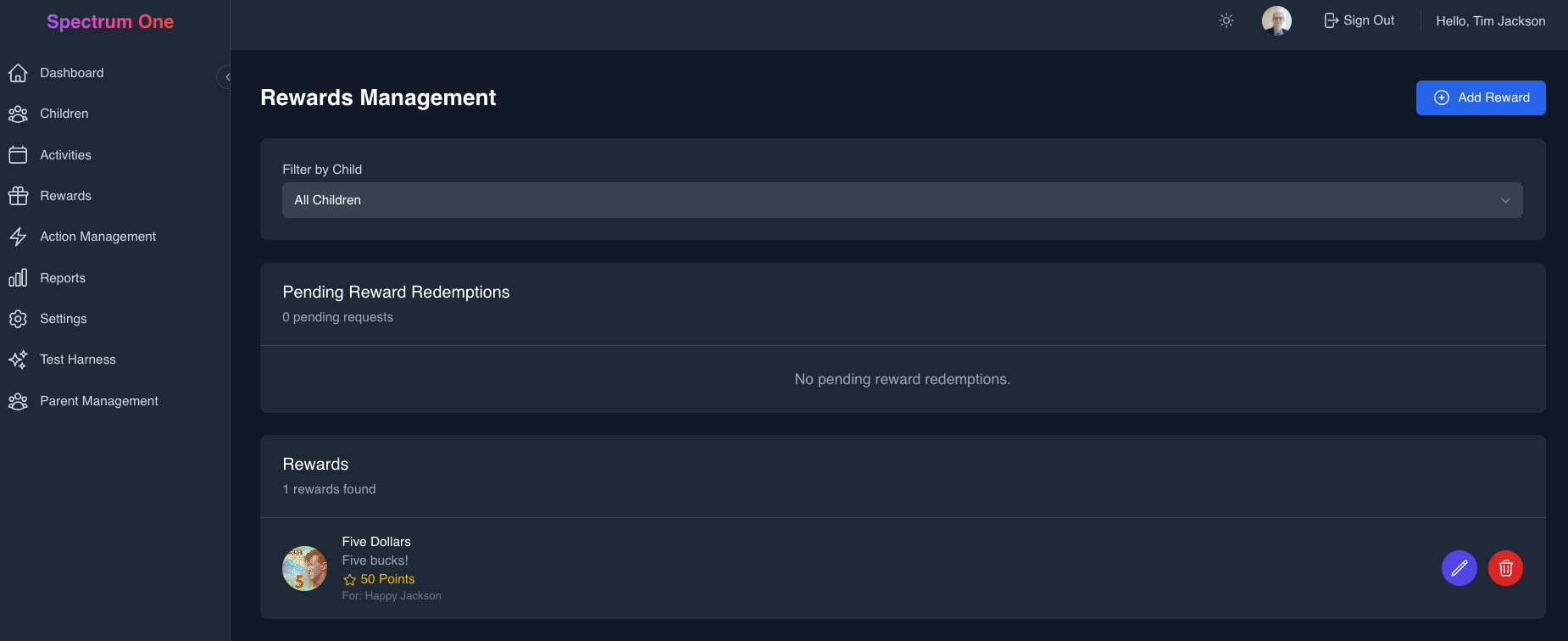
Task: Toggle light mode with the sun icon
Action: (1226, 20)
